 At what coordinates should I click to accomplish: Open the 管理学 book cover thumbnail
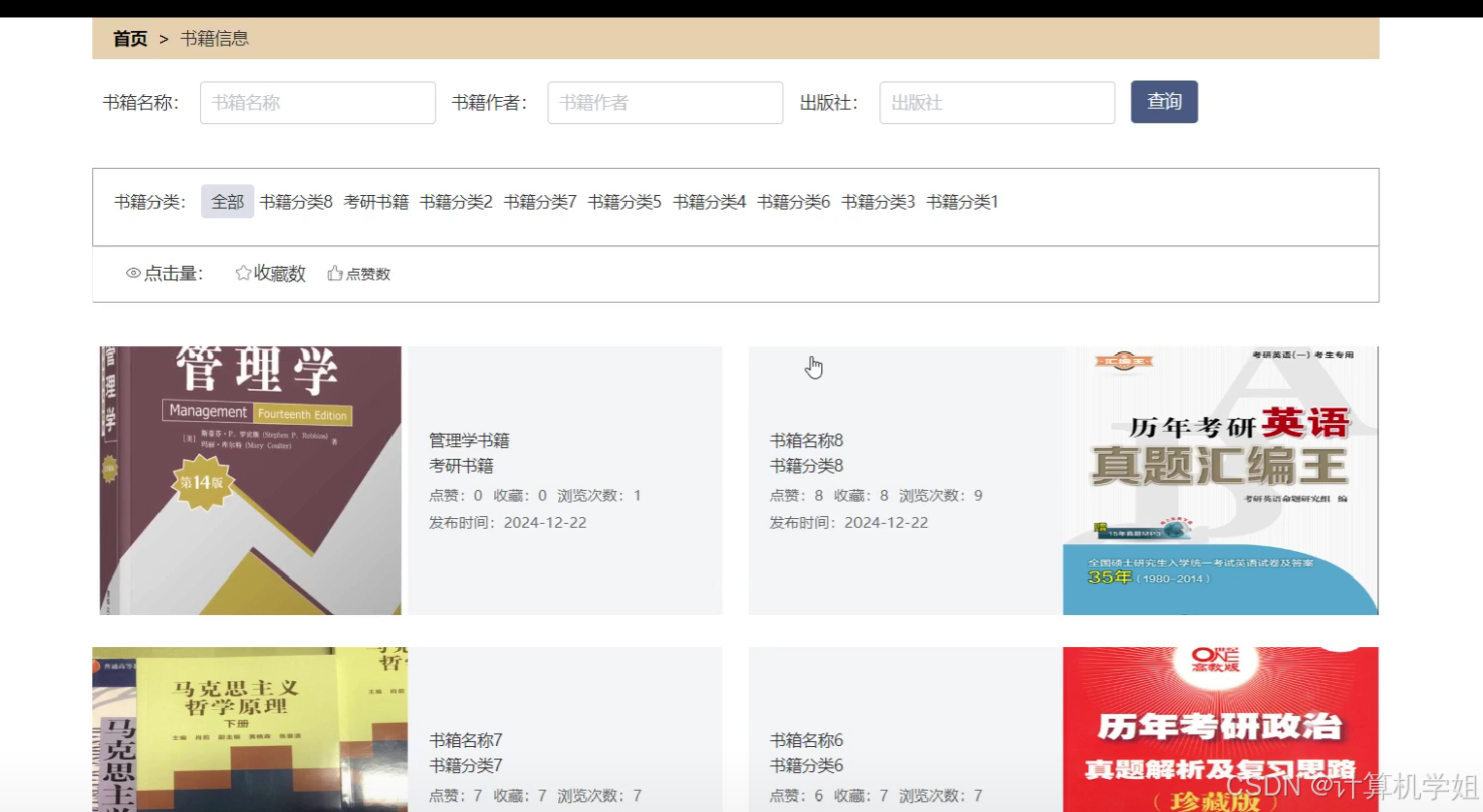250,480
